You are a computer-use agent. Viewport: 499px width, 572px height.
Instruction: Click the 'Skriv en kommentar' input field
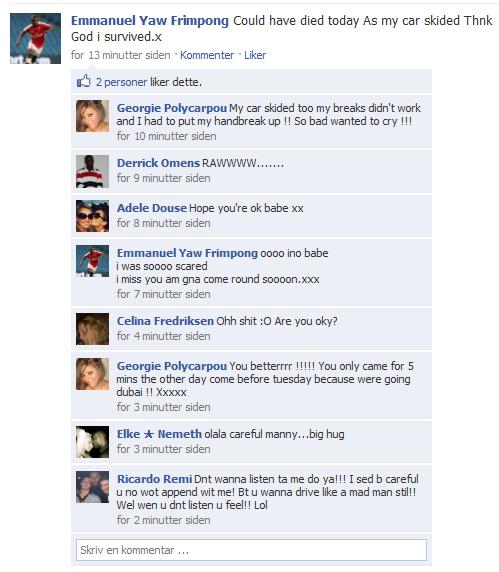pos(251,550)
